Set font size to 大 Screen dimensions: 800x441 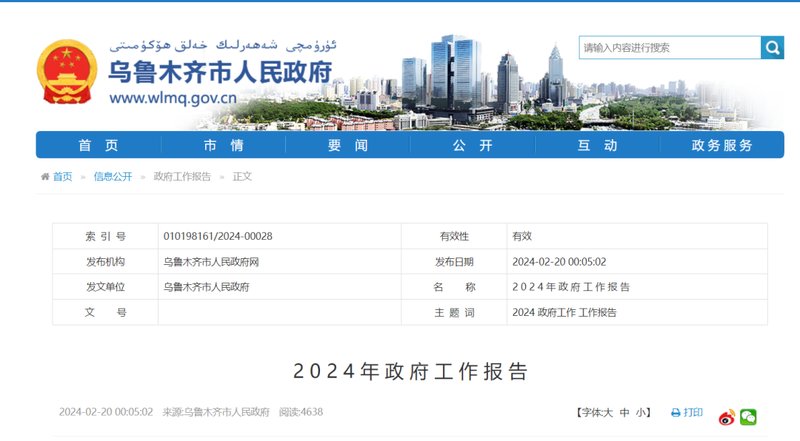pyautogui.click(x=607, y=412)
